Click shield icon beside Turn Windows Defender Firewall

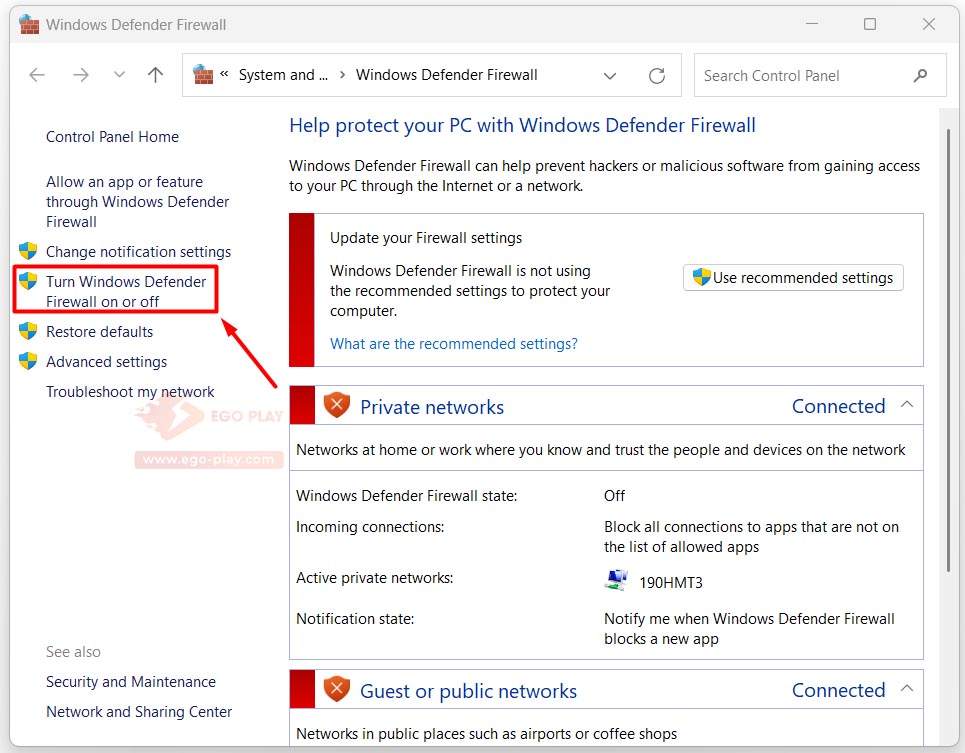28,281
